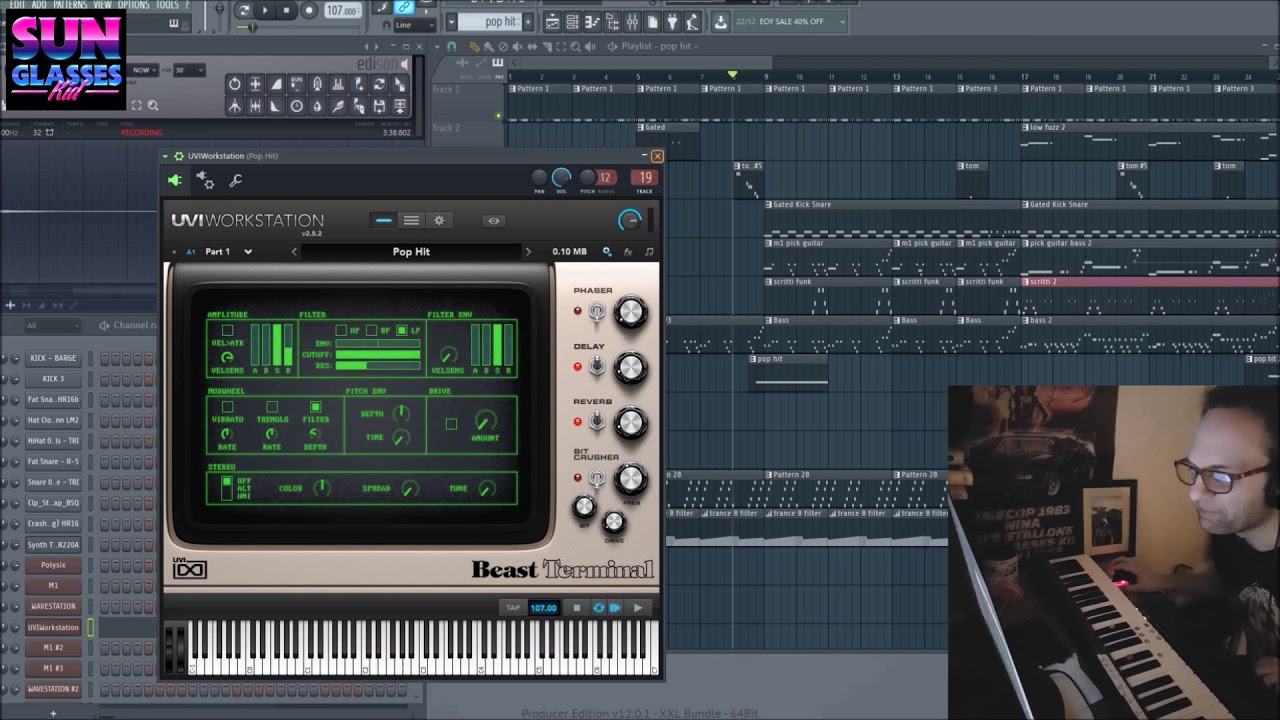Open the Line snap dropdown
The height and width of the screenshot is (720, 1280).
click(x=413, y=25)
